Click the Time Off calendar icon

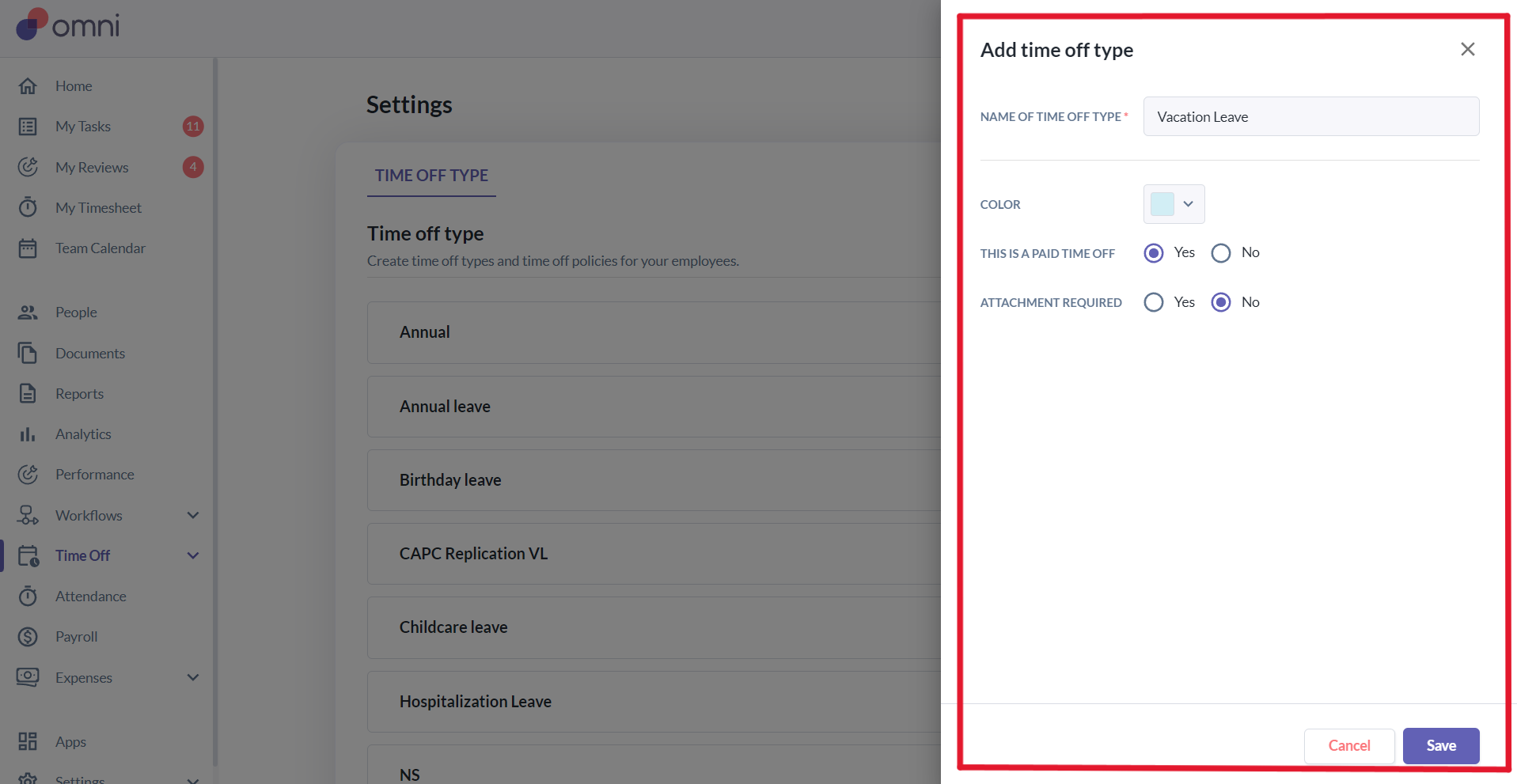pos(28,556)
